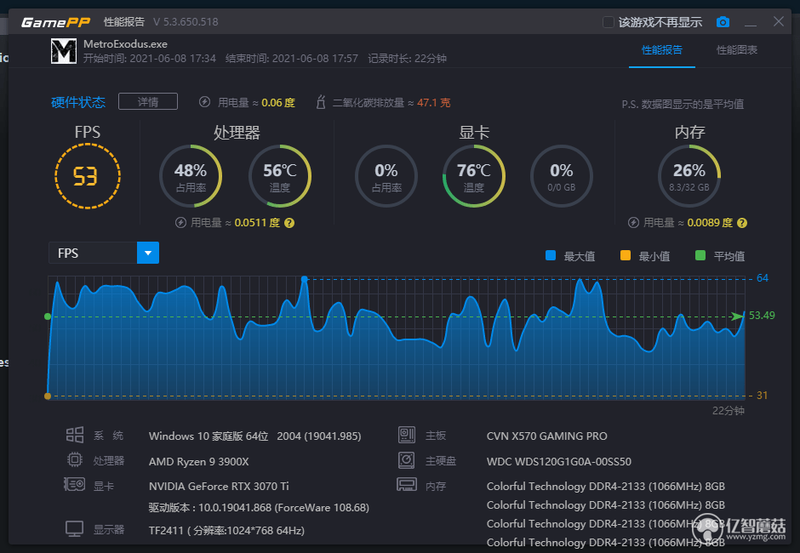Click the blue 最大值 legend swatch

tap(551, 256)
